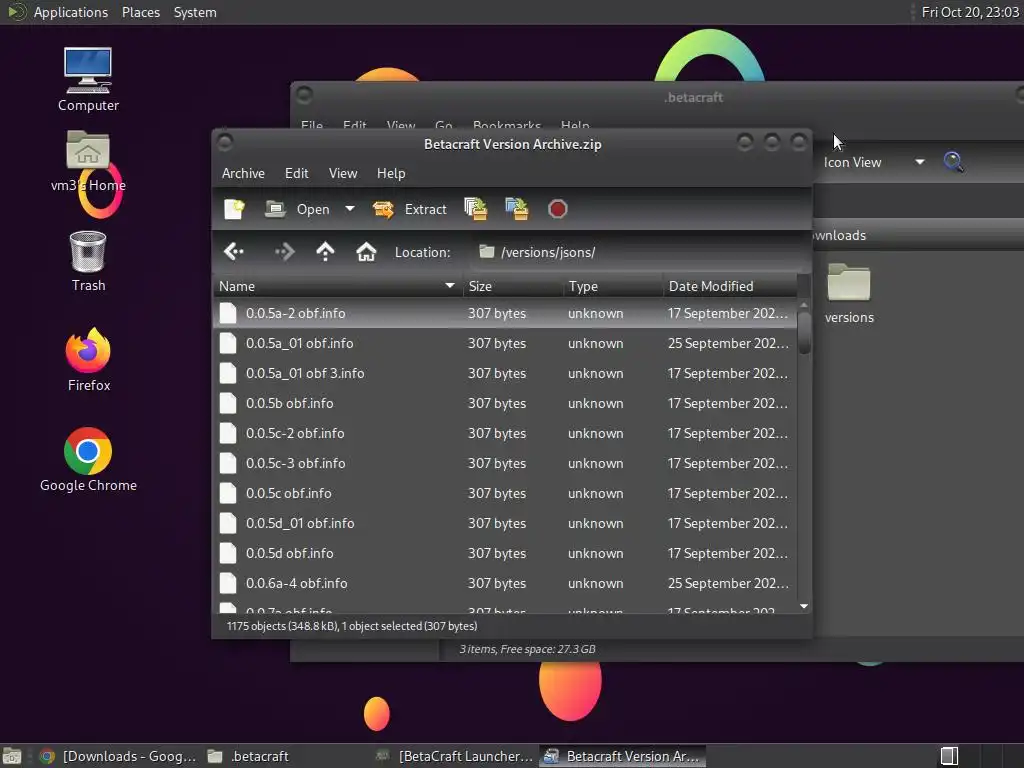Viewport: 1024px width, 768px height.
Task: Sort by the Type column header
Action: (613, 286)
